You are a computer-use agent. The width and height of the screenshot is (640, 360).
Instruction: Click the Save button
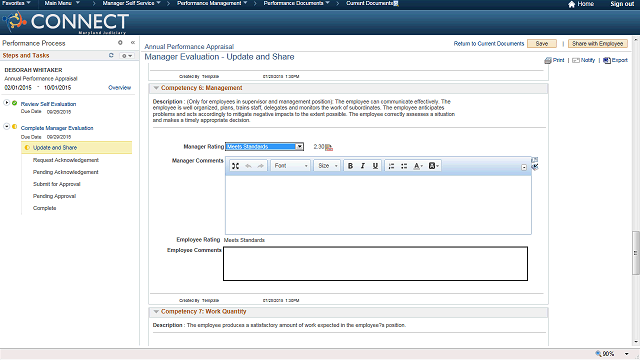coord(542,44)
